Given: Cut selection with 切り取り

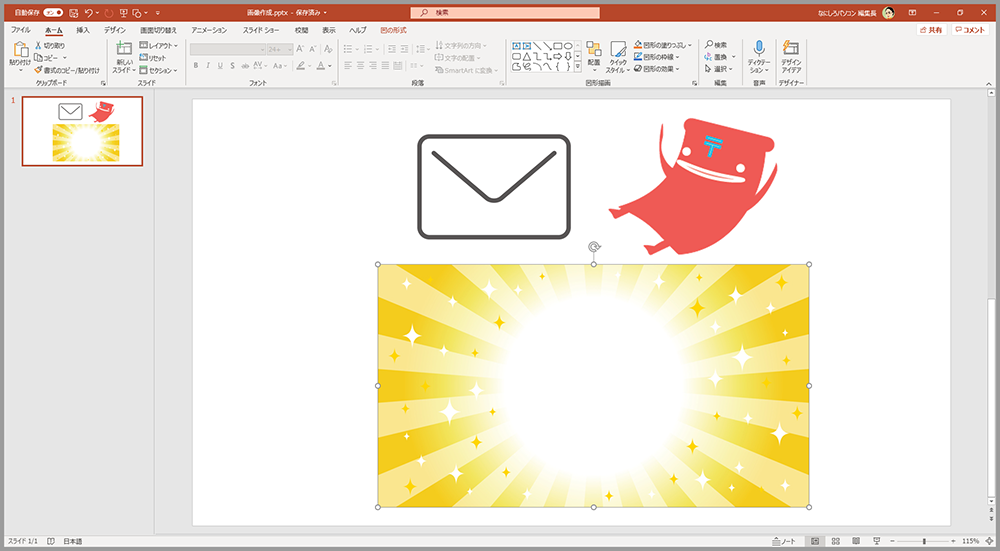Looking at the screenshot, I should tap(50, 46).
